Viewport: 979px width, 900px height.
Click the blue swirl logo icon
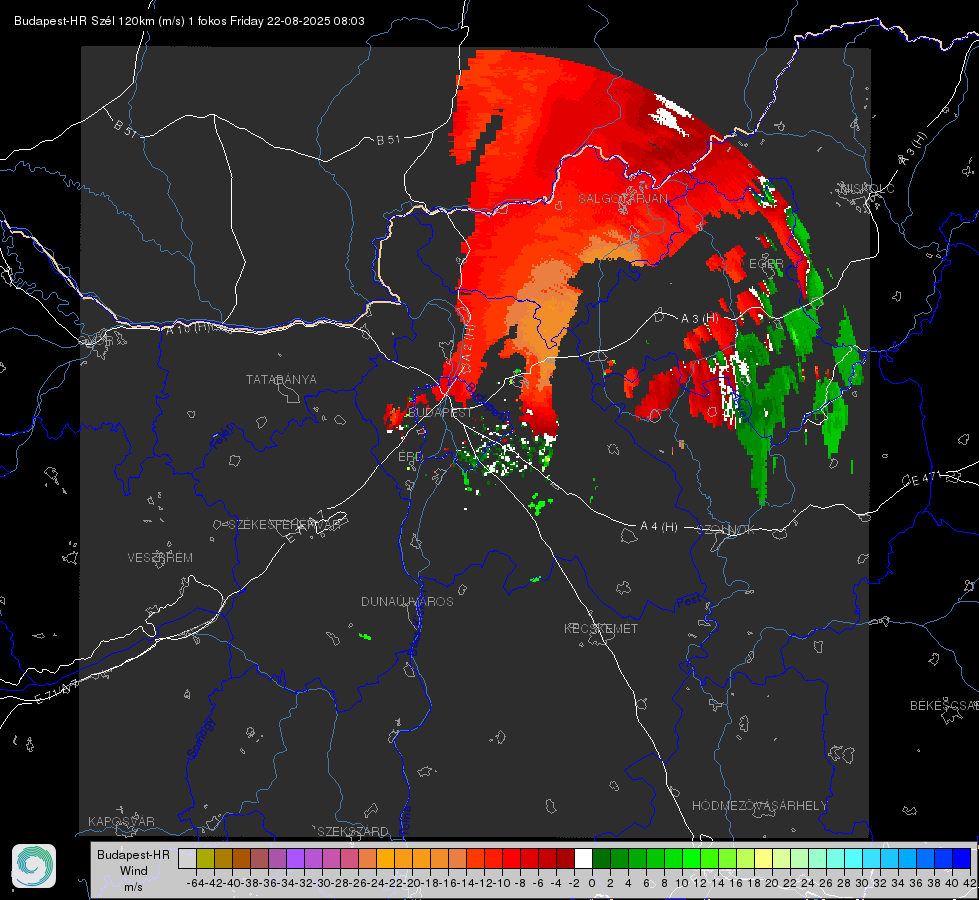[x=34, y=866]
